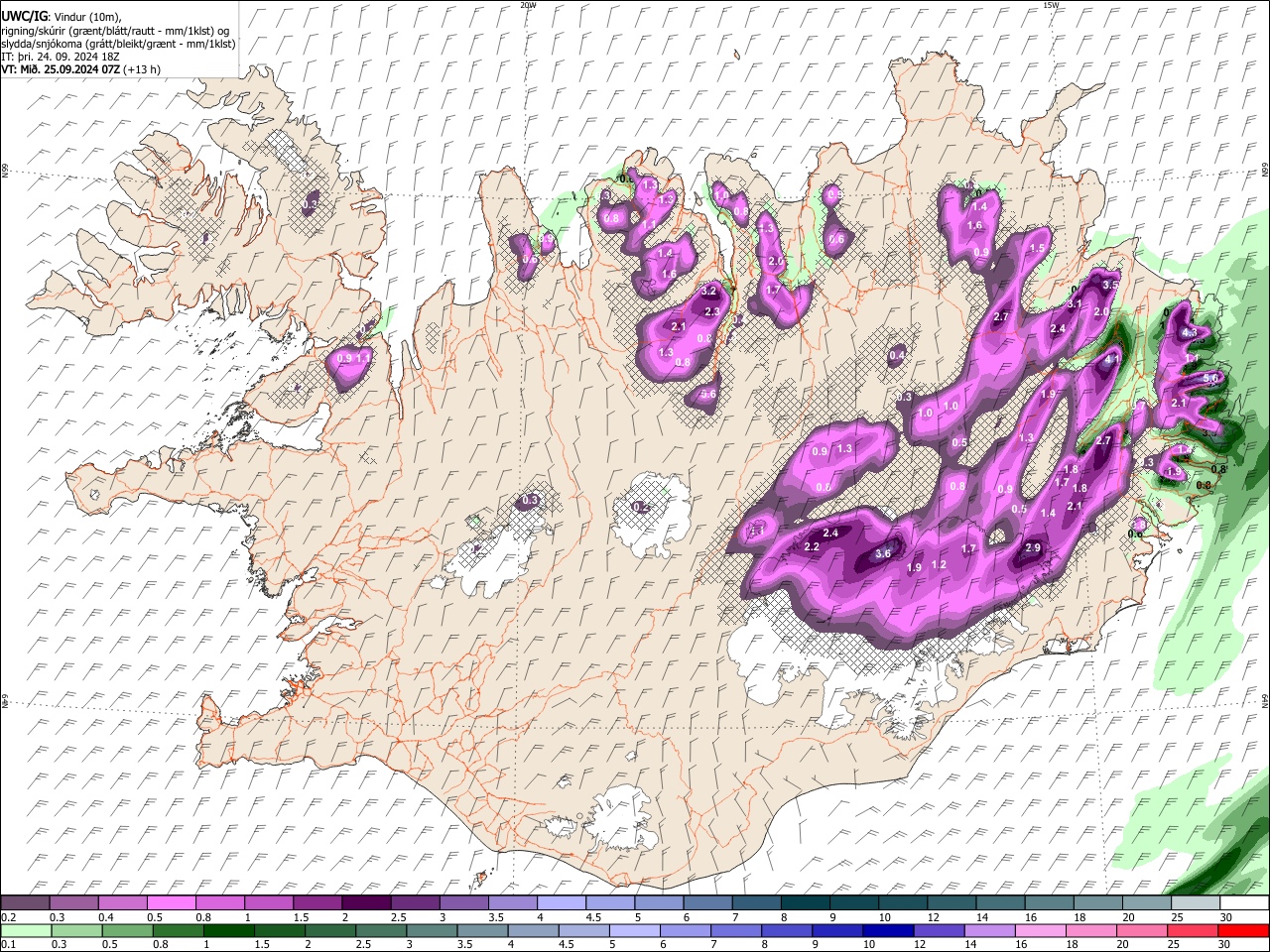1270x952 pixels.
Task: Pick the snow-scale swatch between 1.5 and 2
Action: pyautogui.click(x=317, y=903)
